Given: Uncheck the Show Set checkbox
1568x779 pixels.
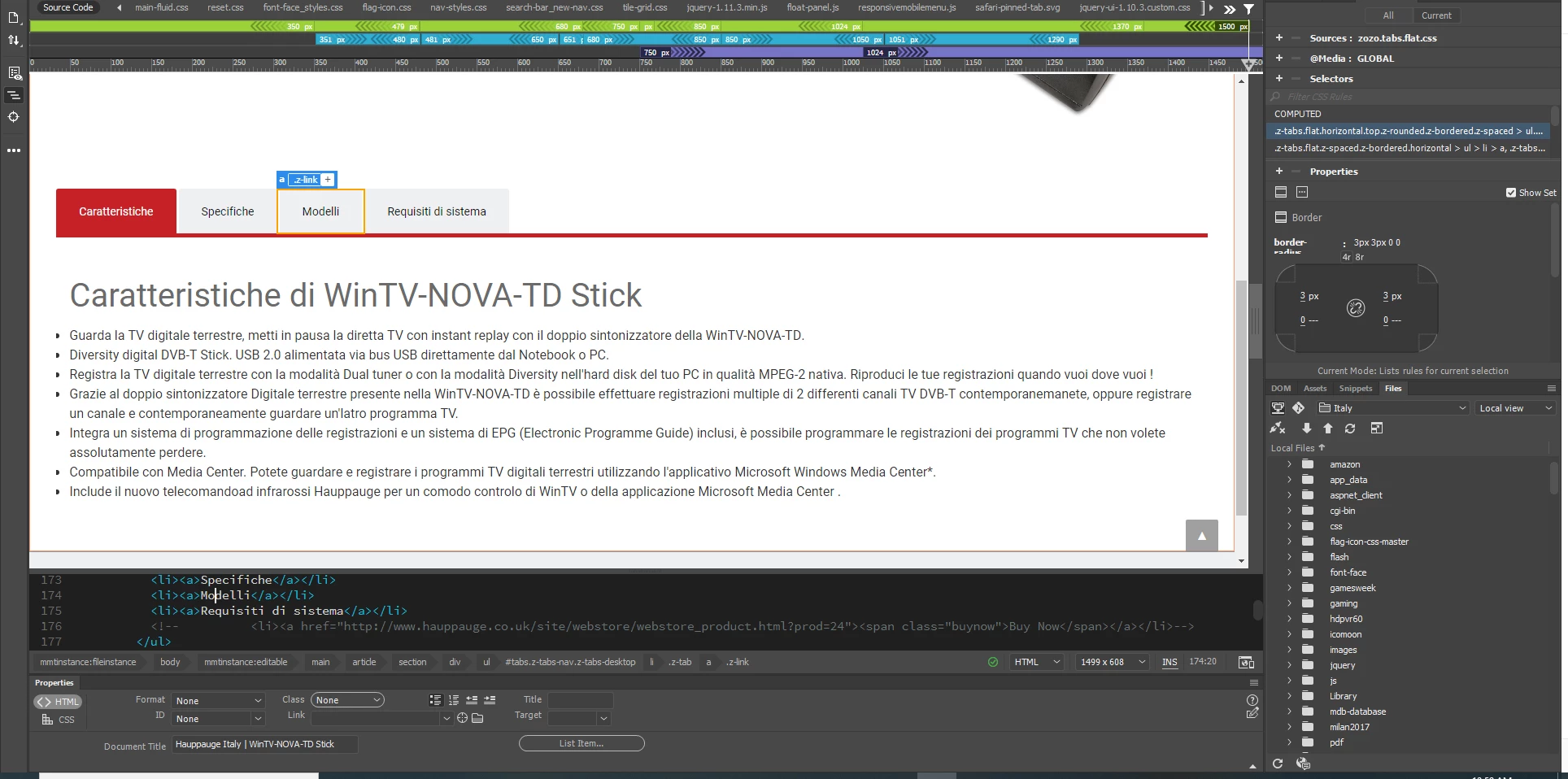Looking at the screenshot, I should pyautogui.click(x=1511, y=193).
